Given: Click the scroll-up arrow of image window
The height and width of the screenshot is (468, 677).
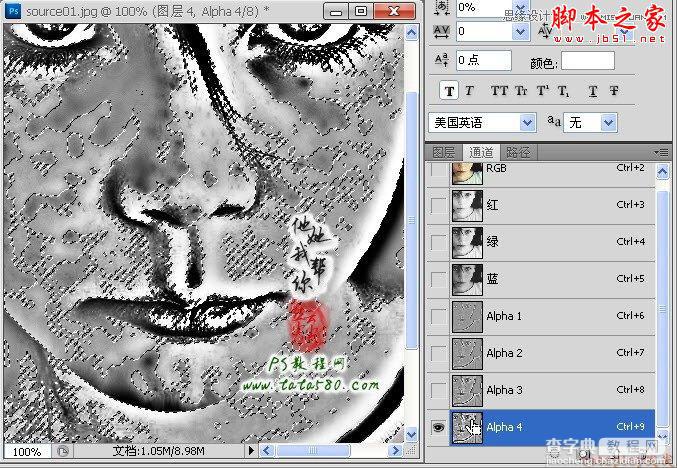Looking at the screenshot, I should [x=411, y=33].
